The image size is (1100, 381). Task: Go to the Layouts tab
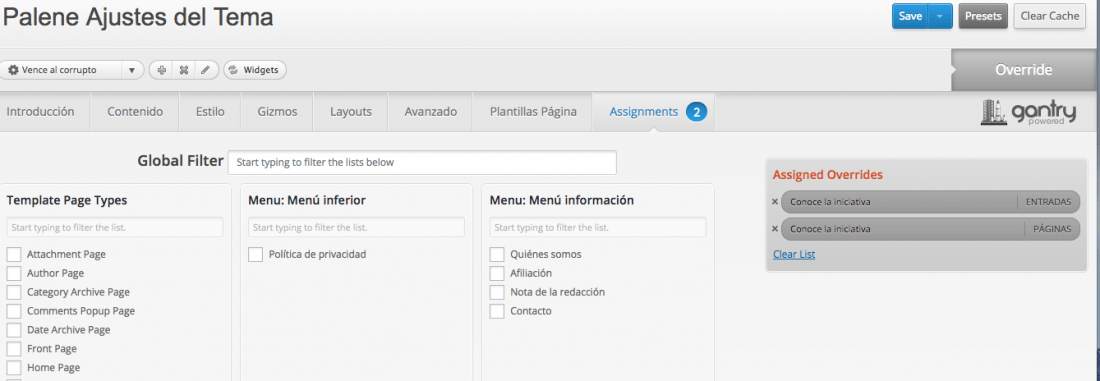coord(351,112)
